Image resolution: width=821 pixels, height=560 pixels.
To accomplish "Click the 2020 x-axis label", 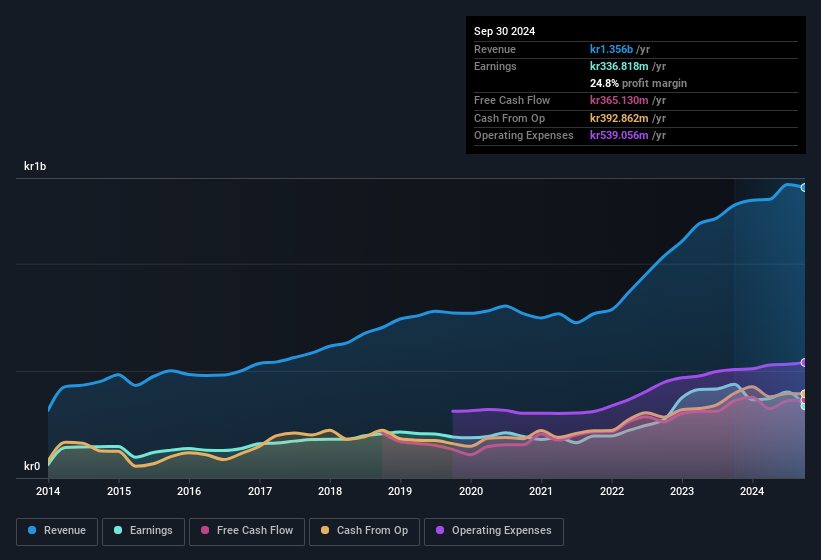I will pos(470,491).
